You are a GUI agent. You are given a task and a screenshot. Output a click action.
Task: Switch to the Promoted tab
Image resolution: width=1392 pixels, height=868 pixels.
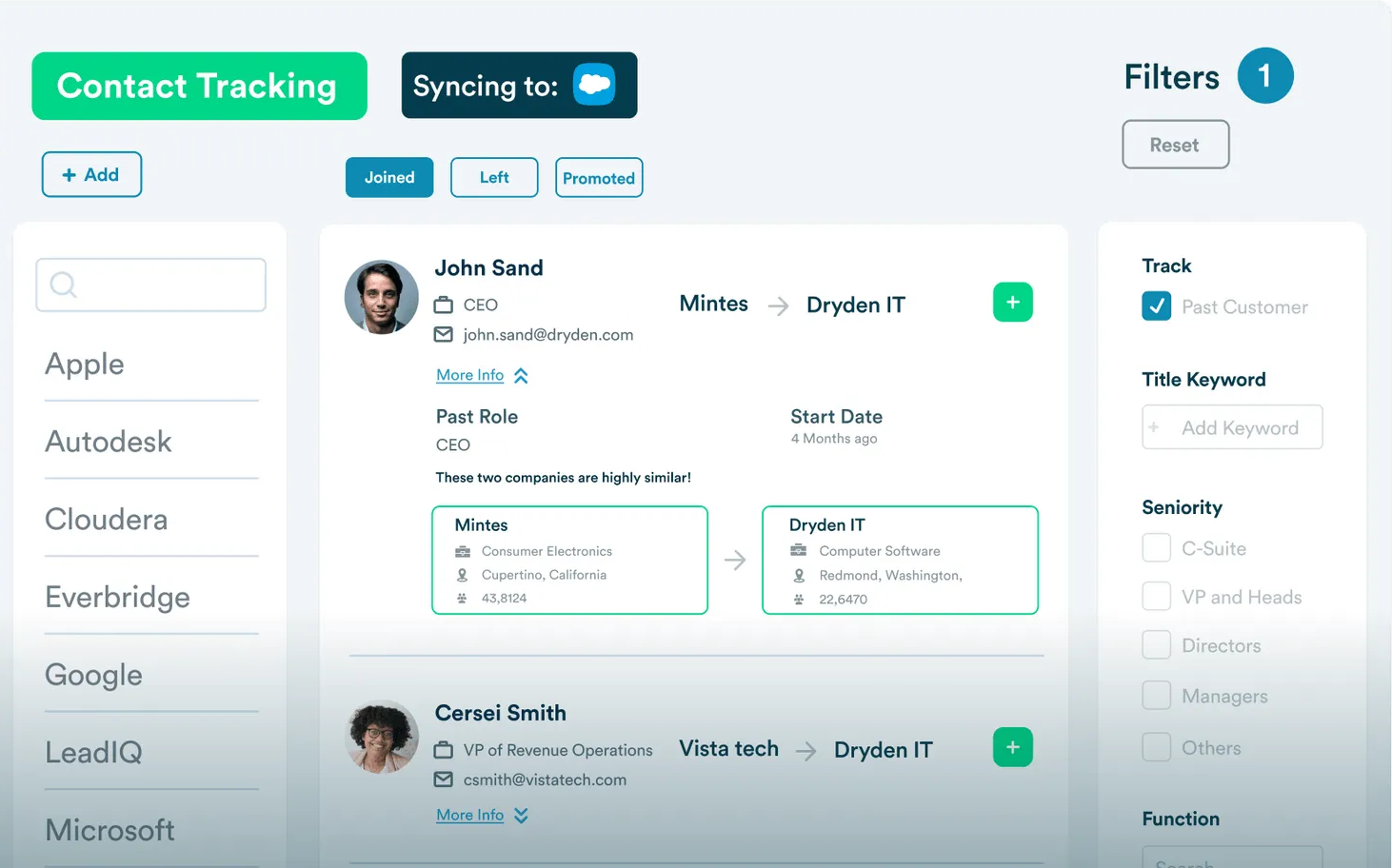(x=599, y=178)
